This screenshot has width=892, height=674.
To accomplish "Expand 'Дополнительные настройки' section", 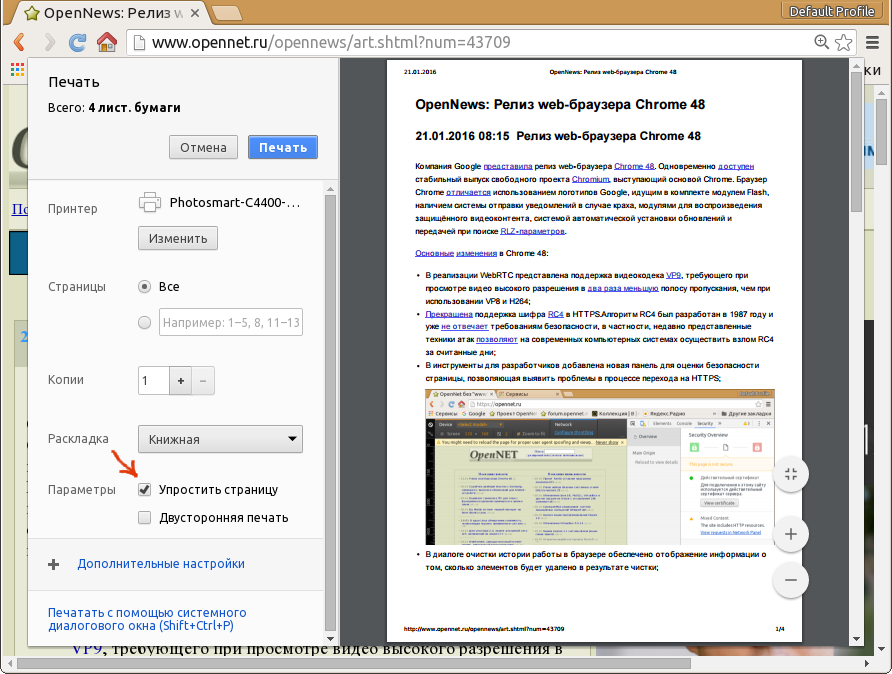I will coord(160,564).
